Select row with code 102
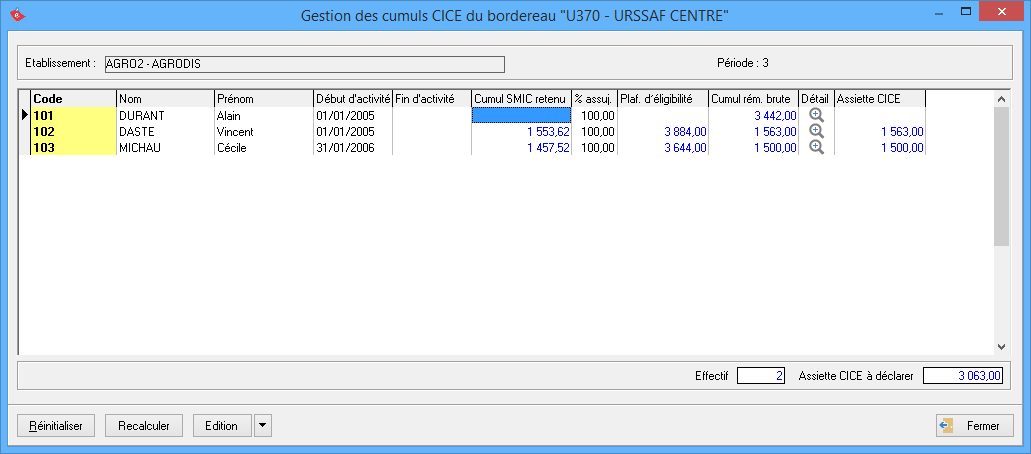This screenshot has width=1031, height=454. click(x=73, y=131)
